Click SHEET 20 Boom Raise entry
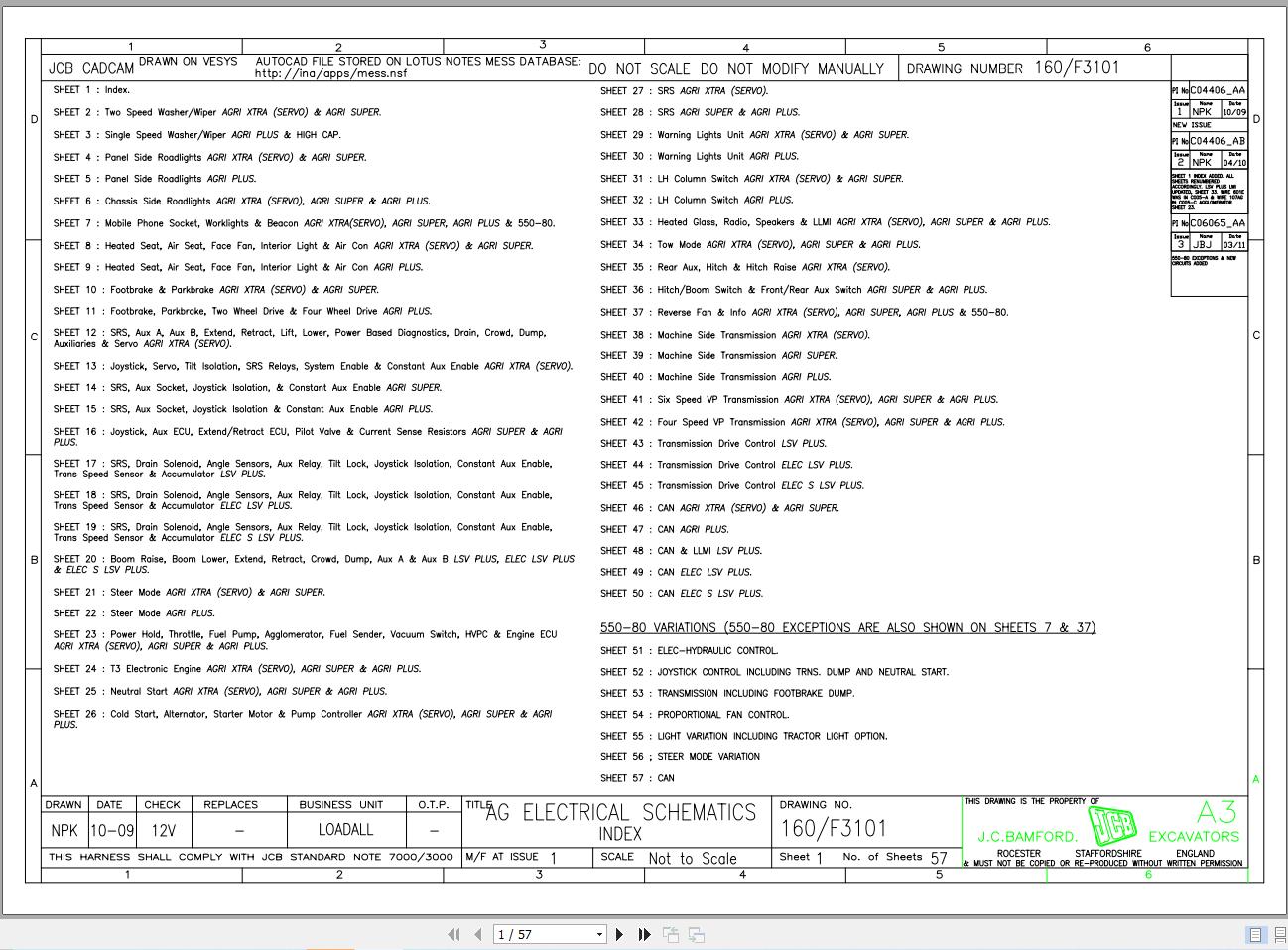This screenshot has width=1288, height=950. coord(314,564)
